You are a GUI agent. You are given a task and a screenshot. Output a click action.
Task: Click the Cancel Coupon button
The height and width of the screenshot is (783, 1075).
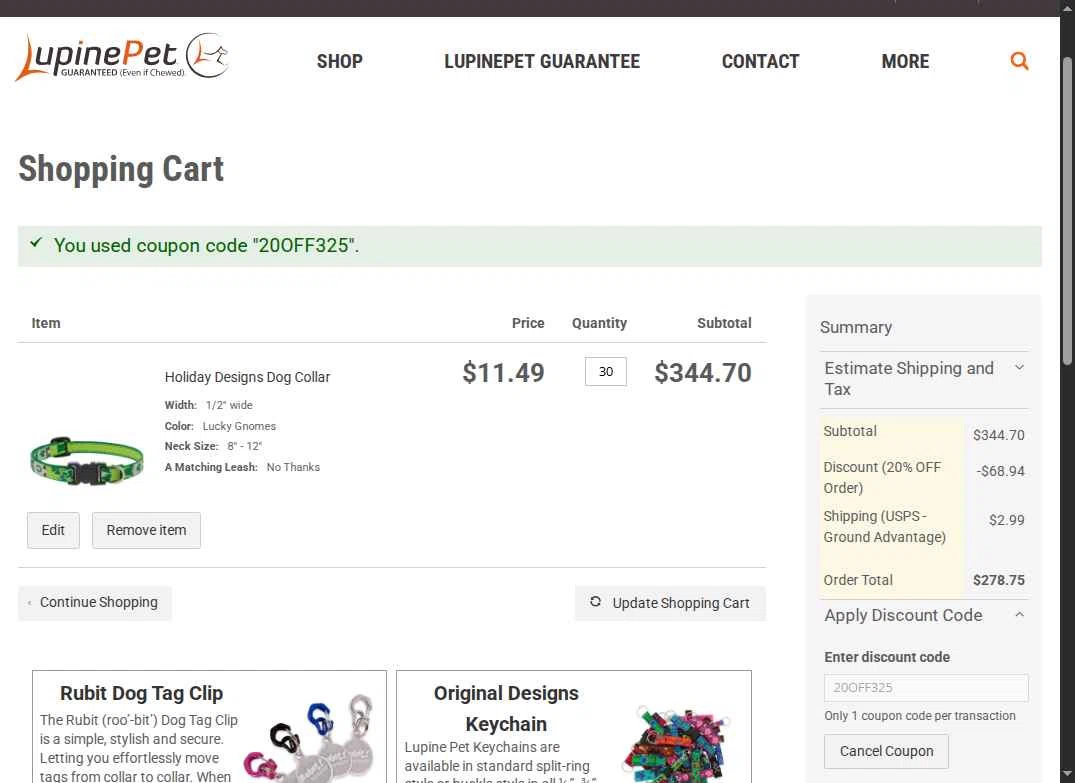coord(886,751)
